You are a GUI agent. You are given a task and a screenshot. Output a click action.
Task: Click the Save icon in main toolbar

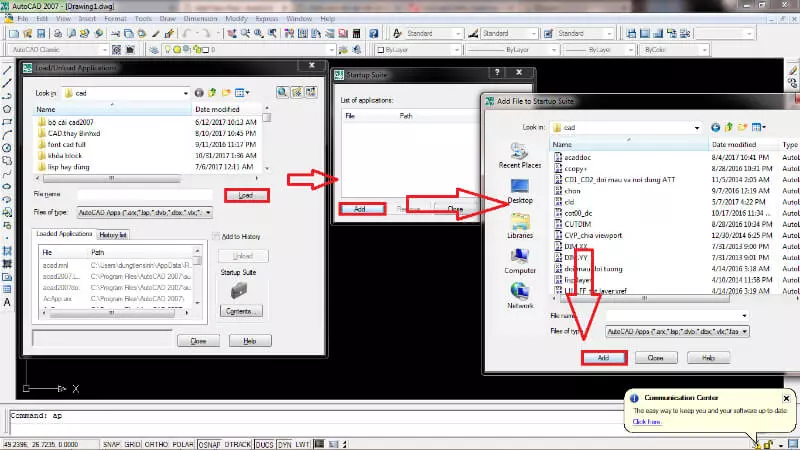[41, 34]
